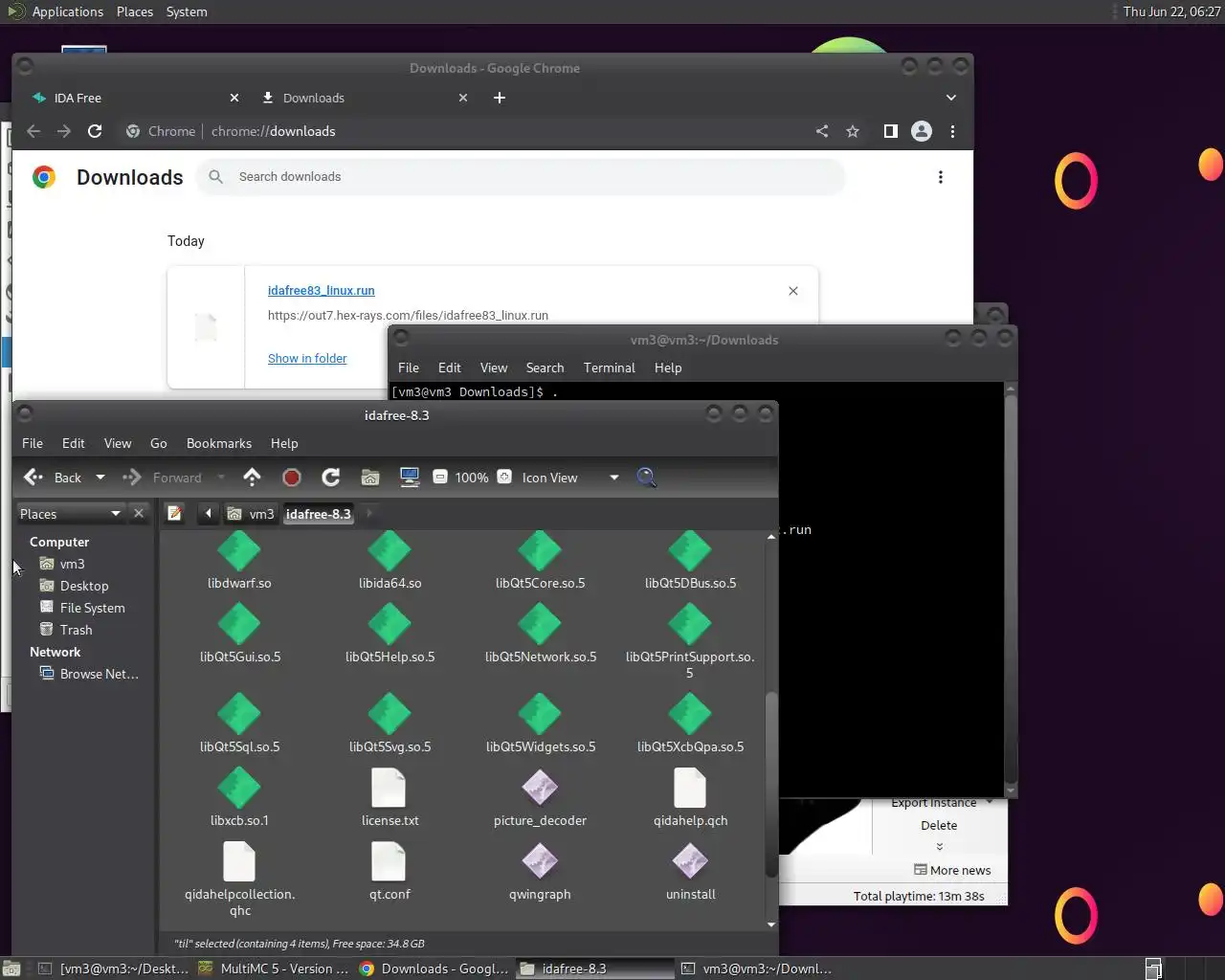Open Trash in Places sidebar
The height and width of the screenshot is (980, 1225).
tap(76, 630)
